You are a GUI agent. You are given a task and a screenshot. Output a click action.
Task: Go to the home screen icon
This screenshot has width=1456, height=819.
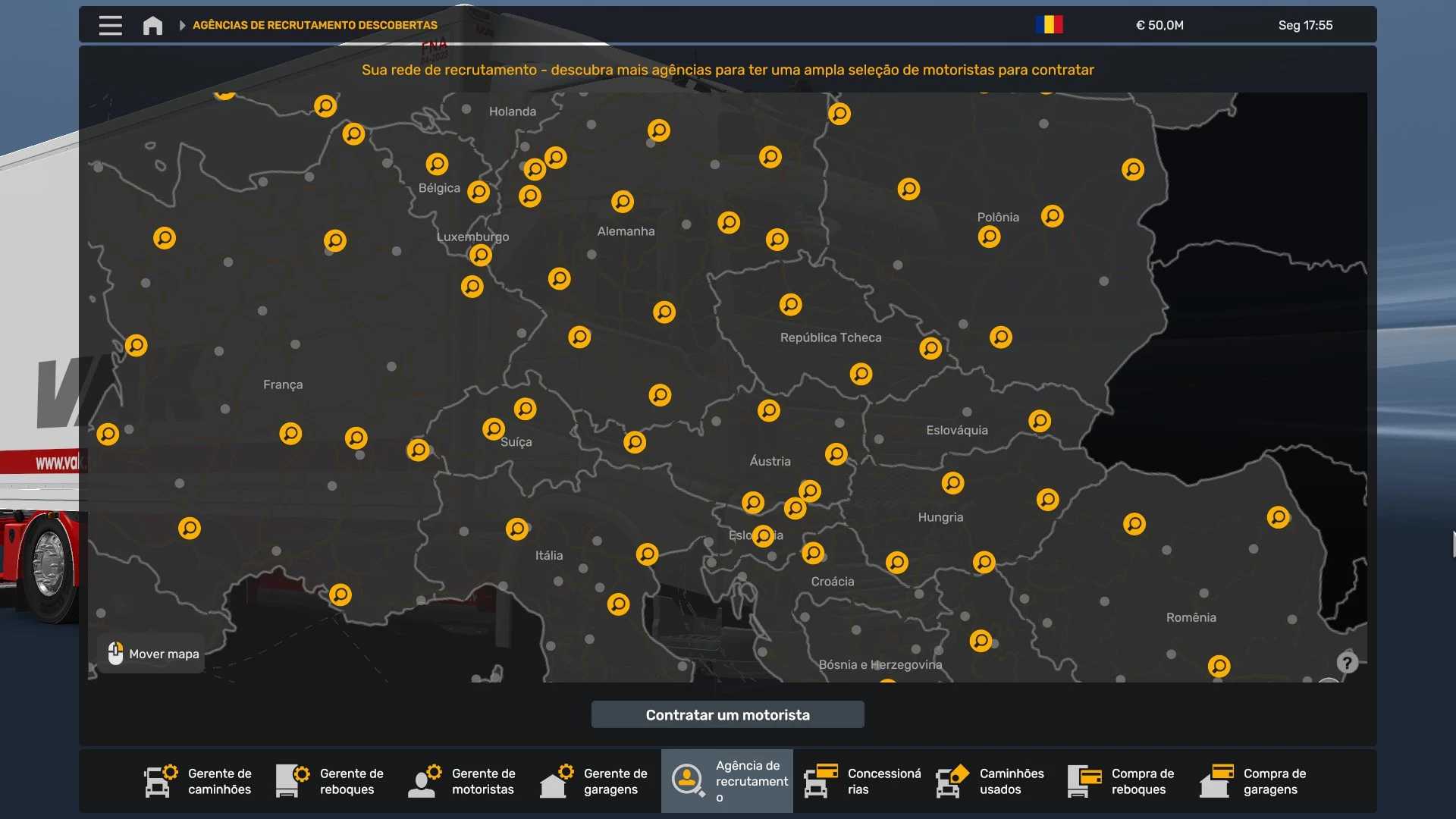(x=152, y=25)
